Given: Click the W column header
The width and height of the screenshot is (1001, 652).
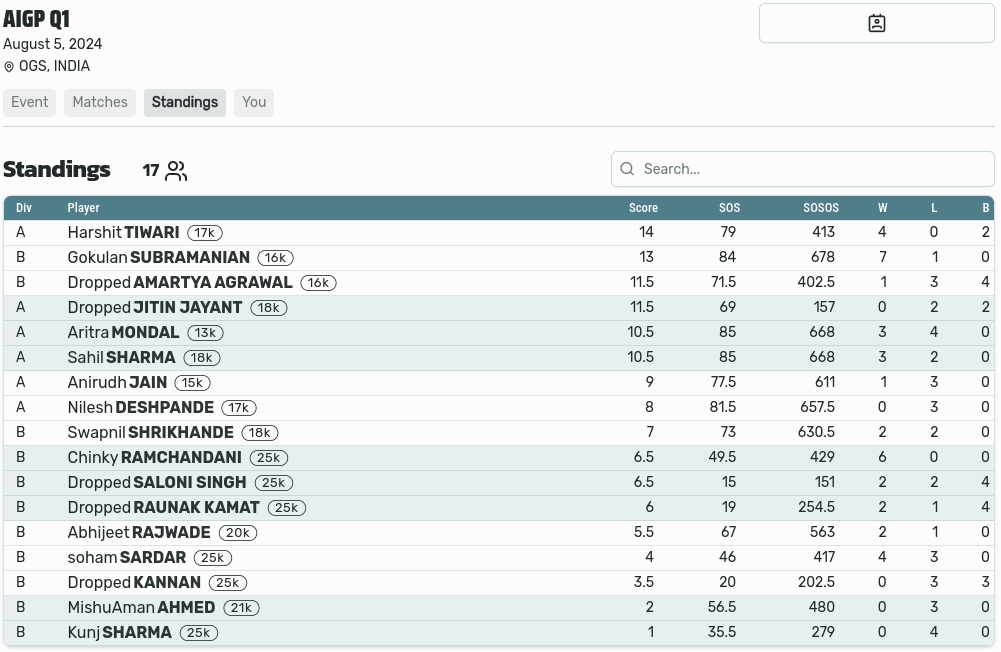Looking at the screenshot, I should pyautogui.click(x=882, y=208).
